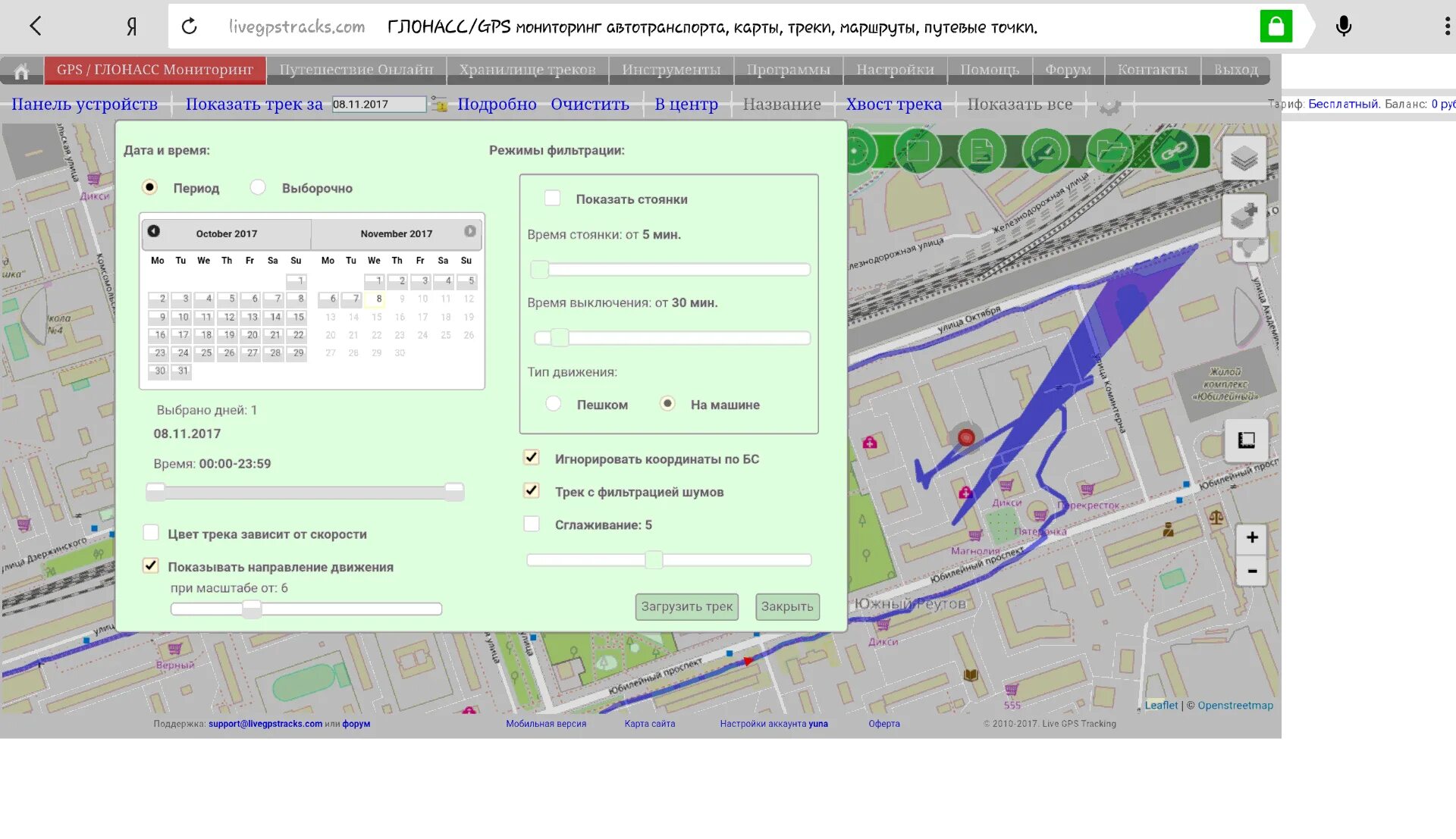Open "Мобильная версия" footer link
The width and height of the screenshot is (1456, 839).
546,724
